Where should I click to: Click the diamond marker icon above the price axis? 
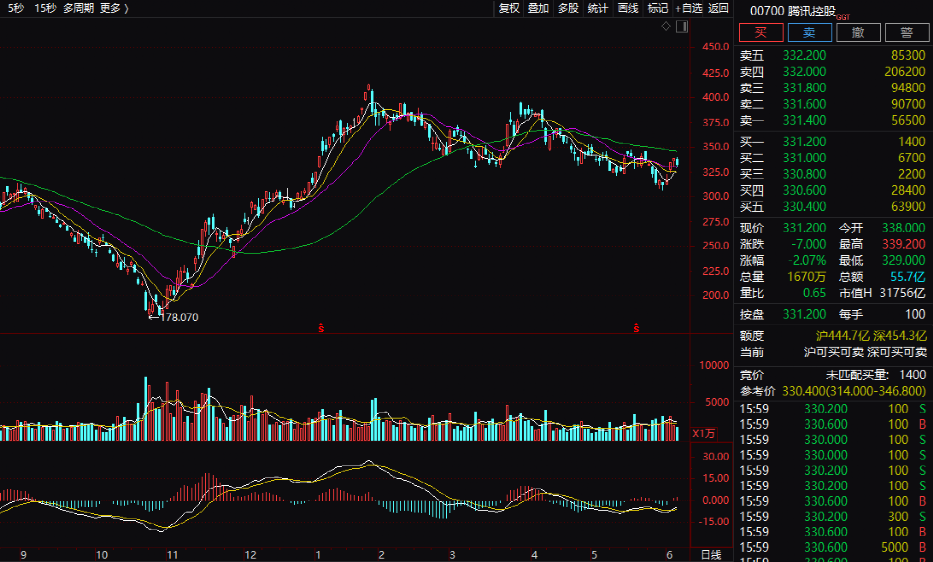click(668, 27)
